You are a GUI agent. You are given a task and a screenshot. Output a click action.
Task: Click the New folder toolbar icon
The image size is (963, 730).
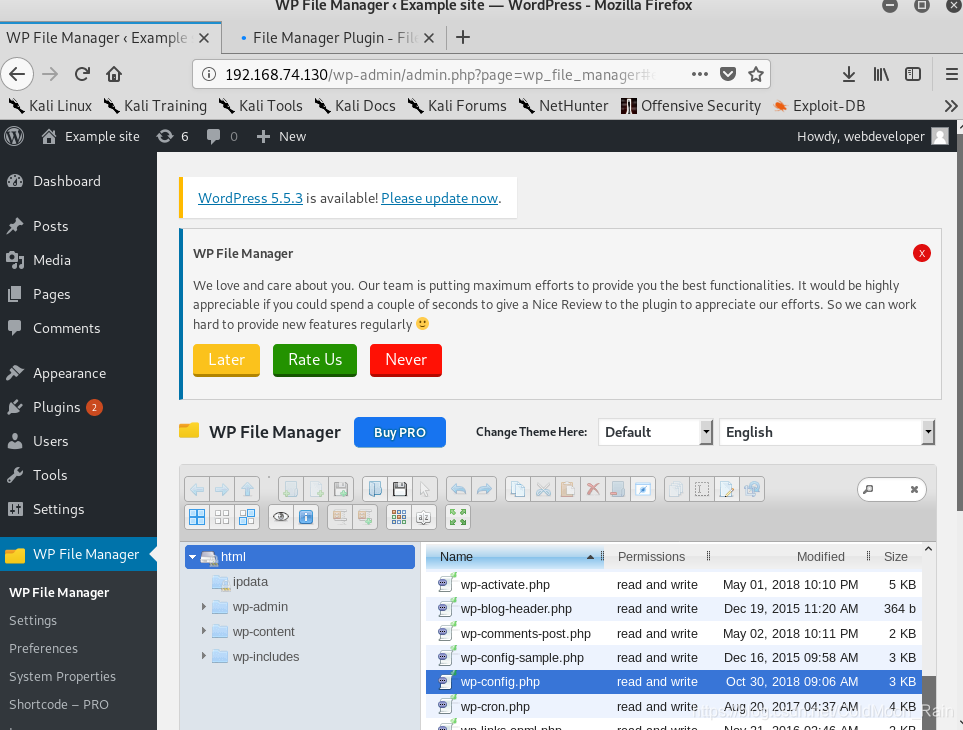coord(291,489)
